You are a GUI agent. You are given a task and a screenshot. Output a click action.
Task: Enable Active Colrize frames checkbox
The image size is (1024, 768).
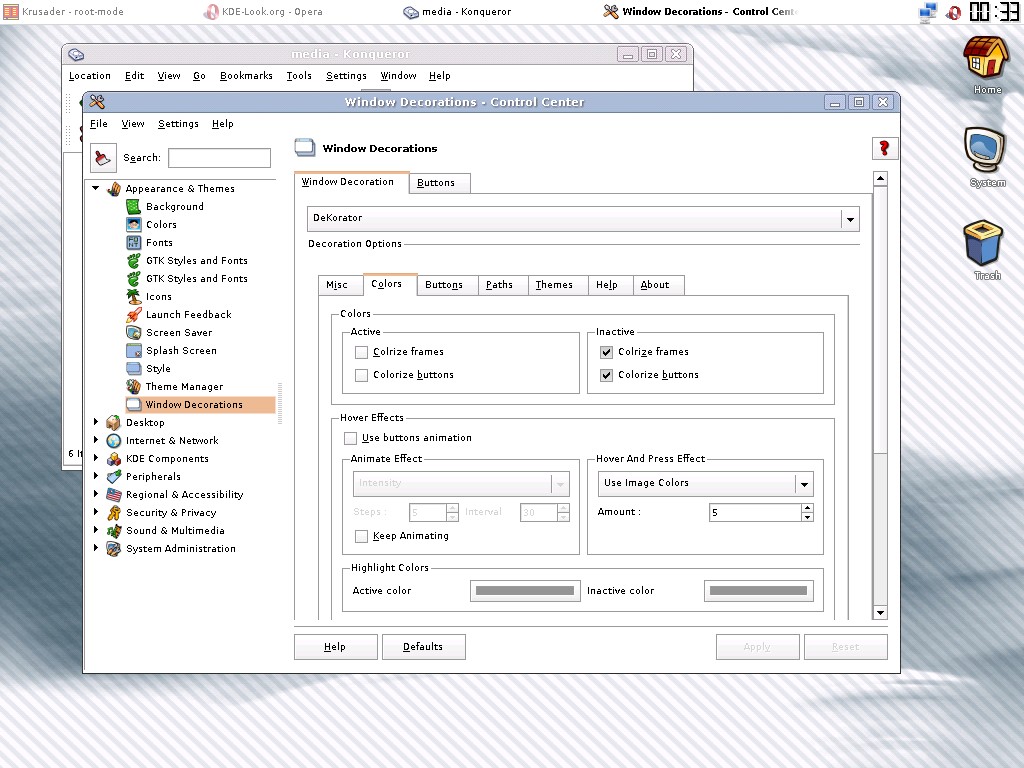pyautogui.click(x=361, y=353)
